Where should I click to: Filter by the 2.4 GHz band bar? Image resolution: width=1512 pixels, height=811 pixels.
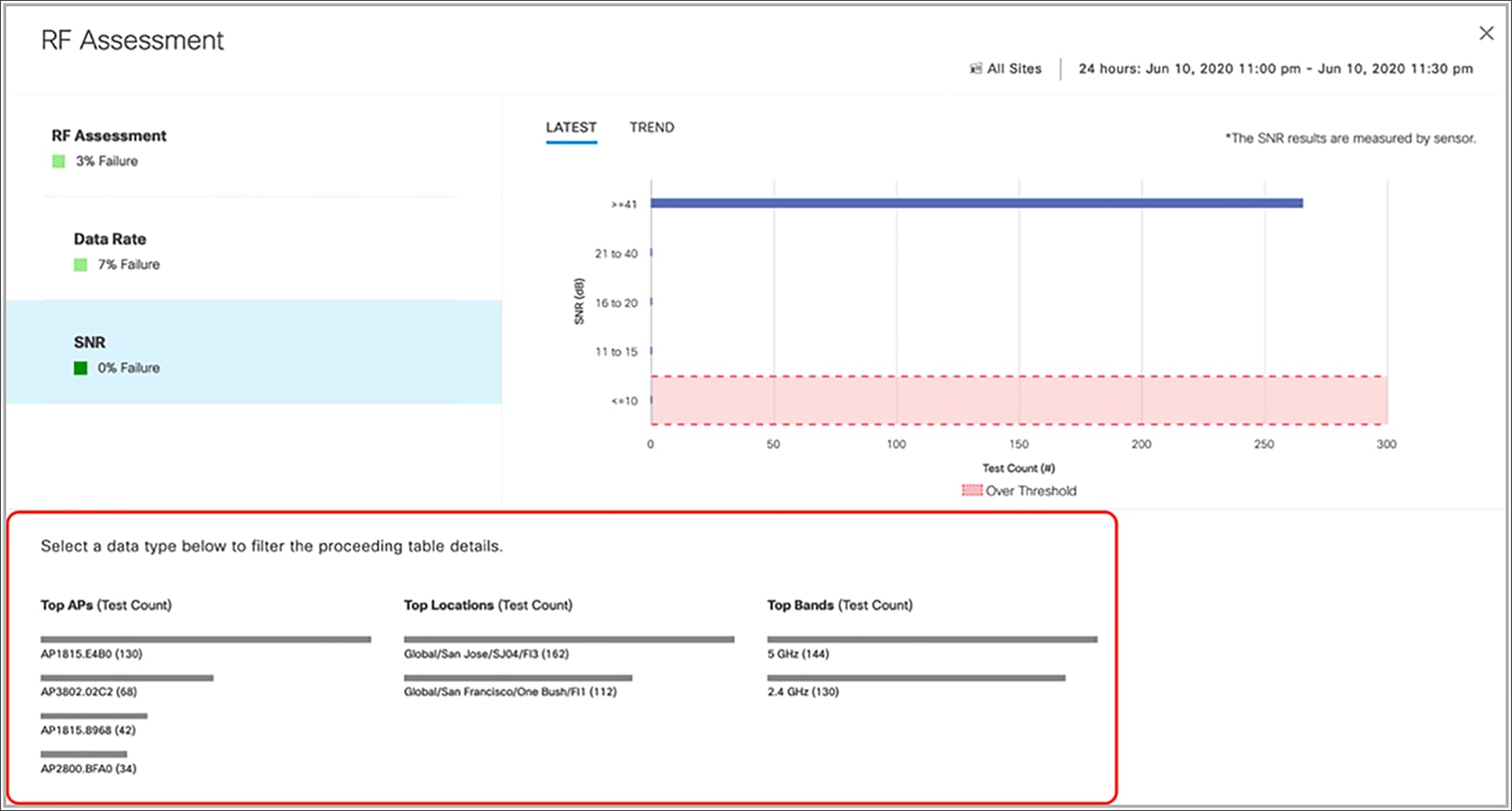point(916,678)
